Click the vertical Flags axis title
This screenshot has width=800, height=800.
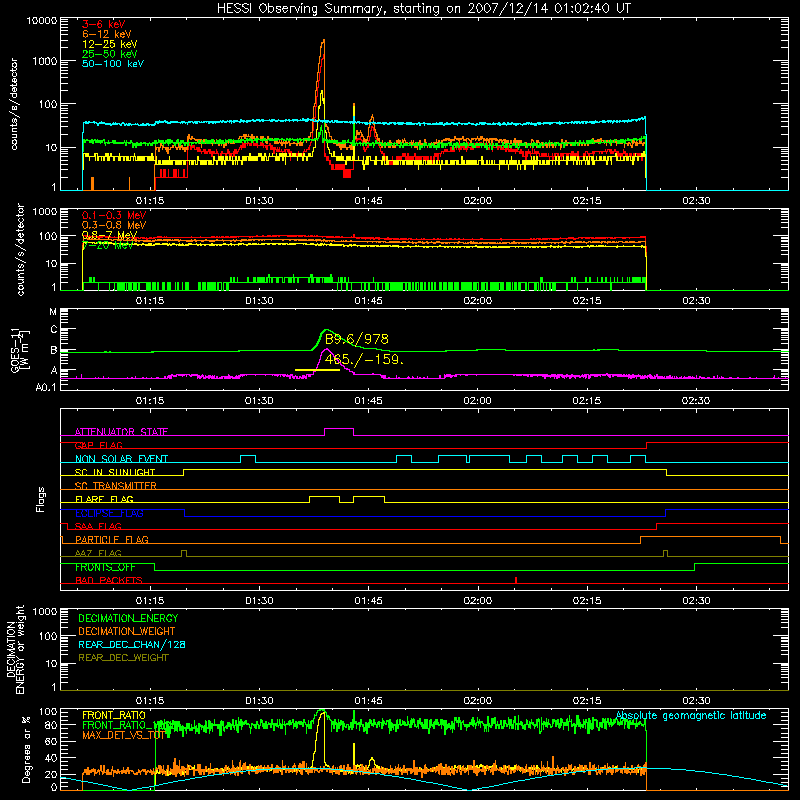40,499
